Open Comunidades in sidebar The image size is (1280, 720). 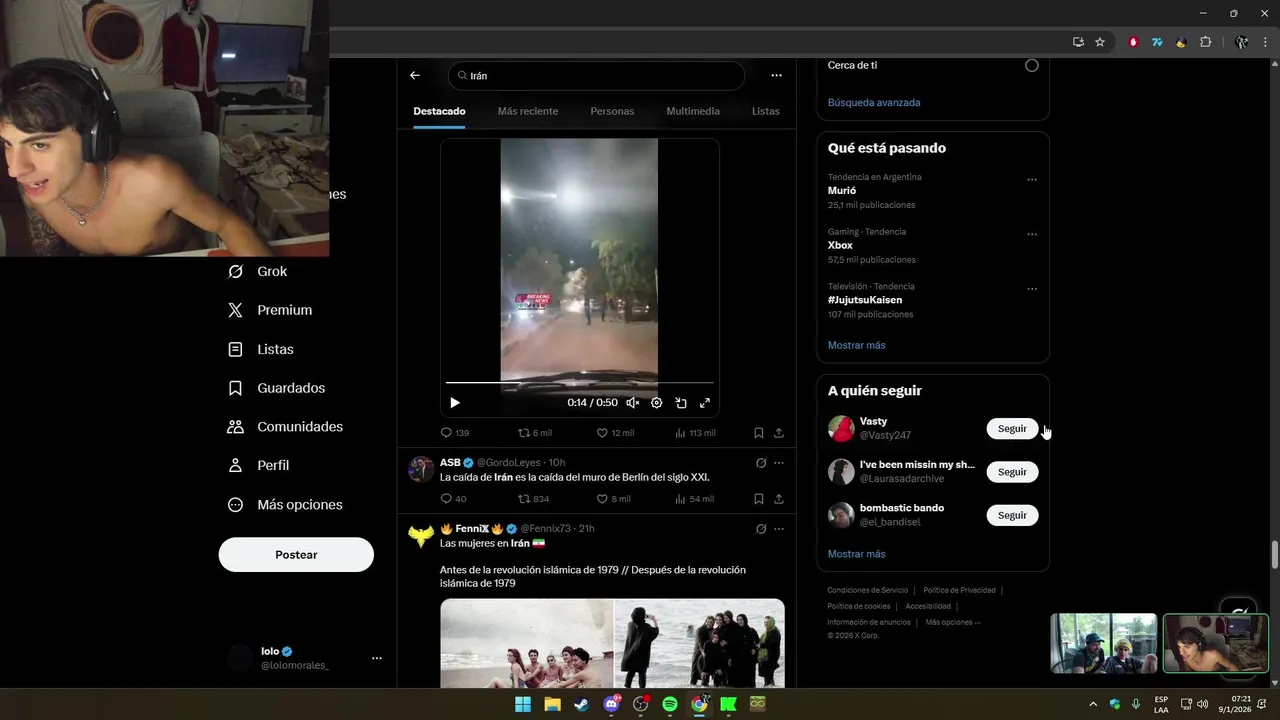[286, 427]
